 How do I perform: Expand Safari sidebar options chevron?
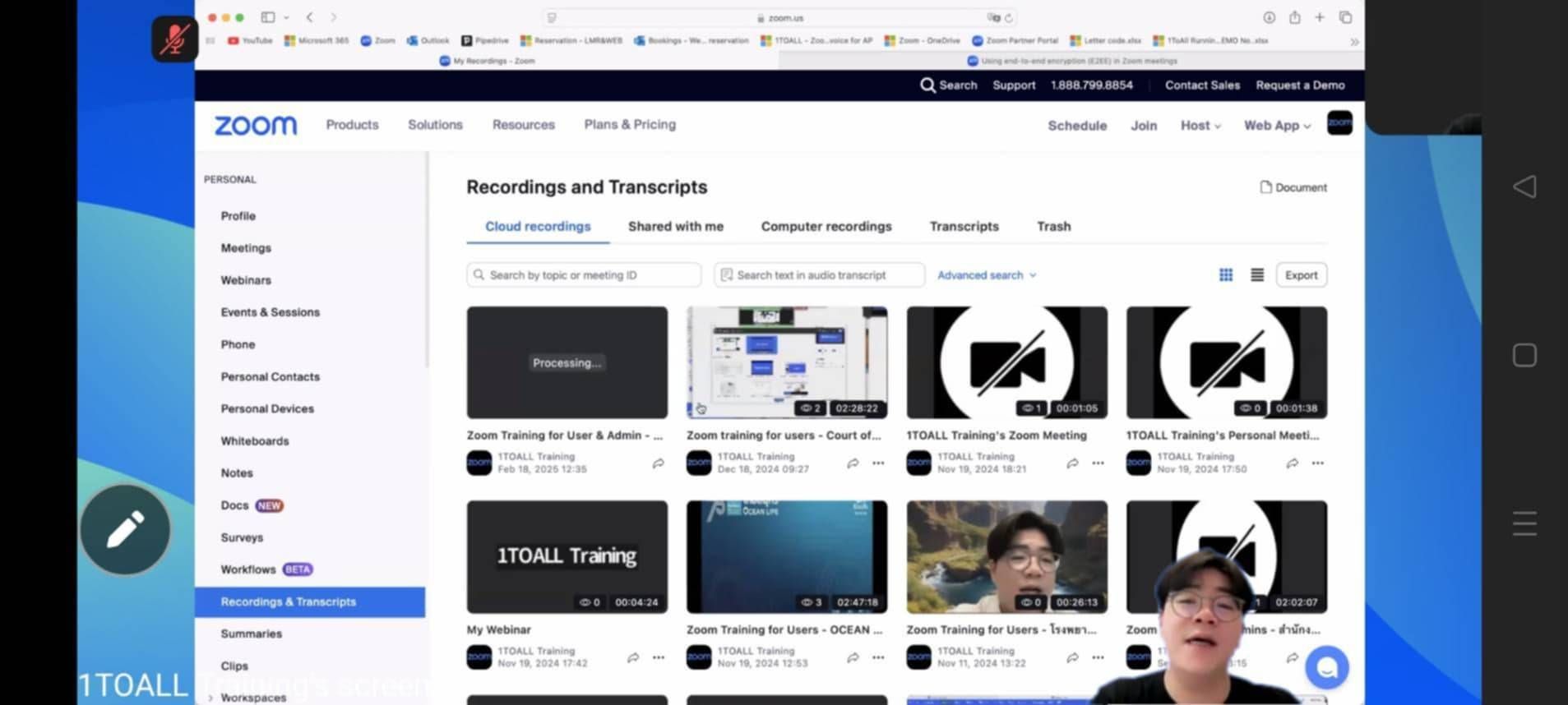pos(286,17)
